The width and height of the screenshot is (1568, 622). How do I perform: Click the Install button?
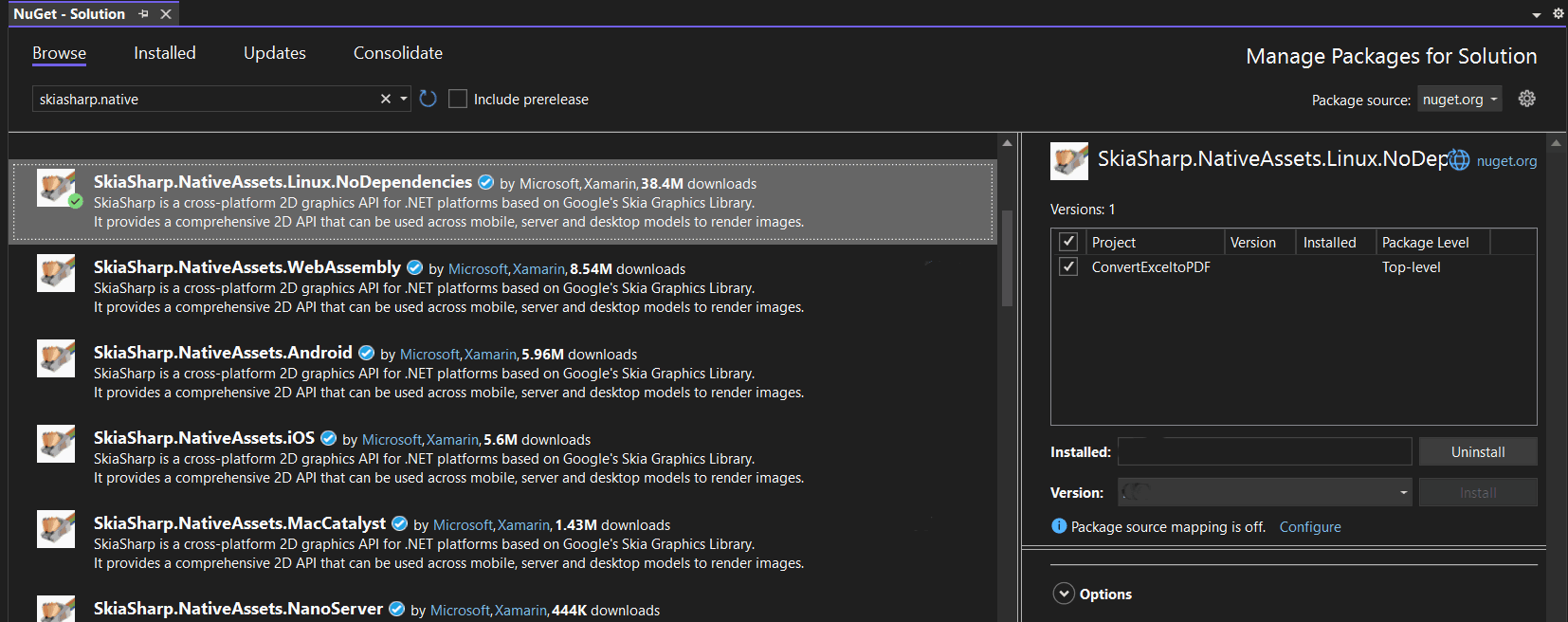[1478, 492]
